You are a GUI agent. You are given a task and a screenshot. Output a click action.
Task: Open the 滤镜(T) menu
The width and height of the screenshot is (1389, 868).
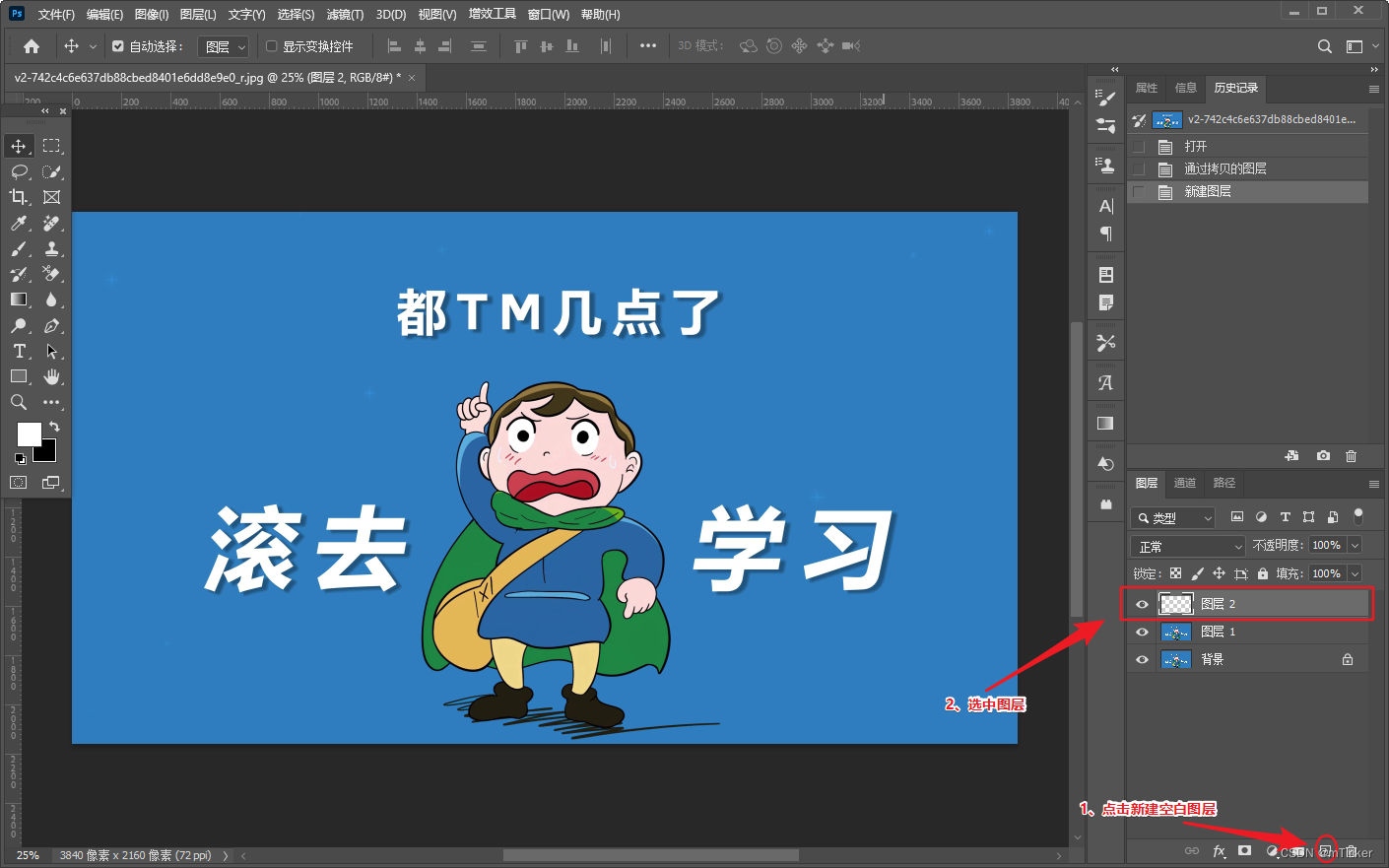click(x=345, y=15)
